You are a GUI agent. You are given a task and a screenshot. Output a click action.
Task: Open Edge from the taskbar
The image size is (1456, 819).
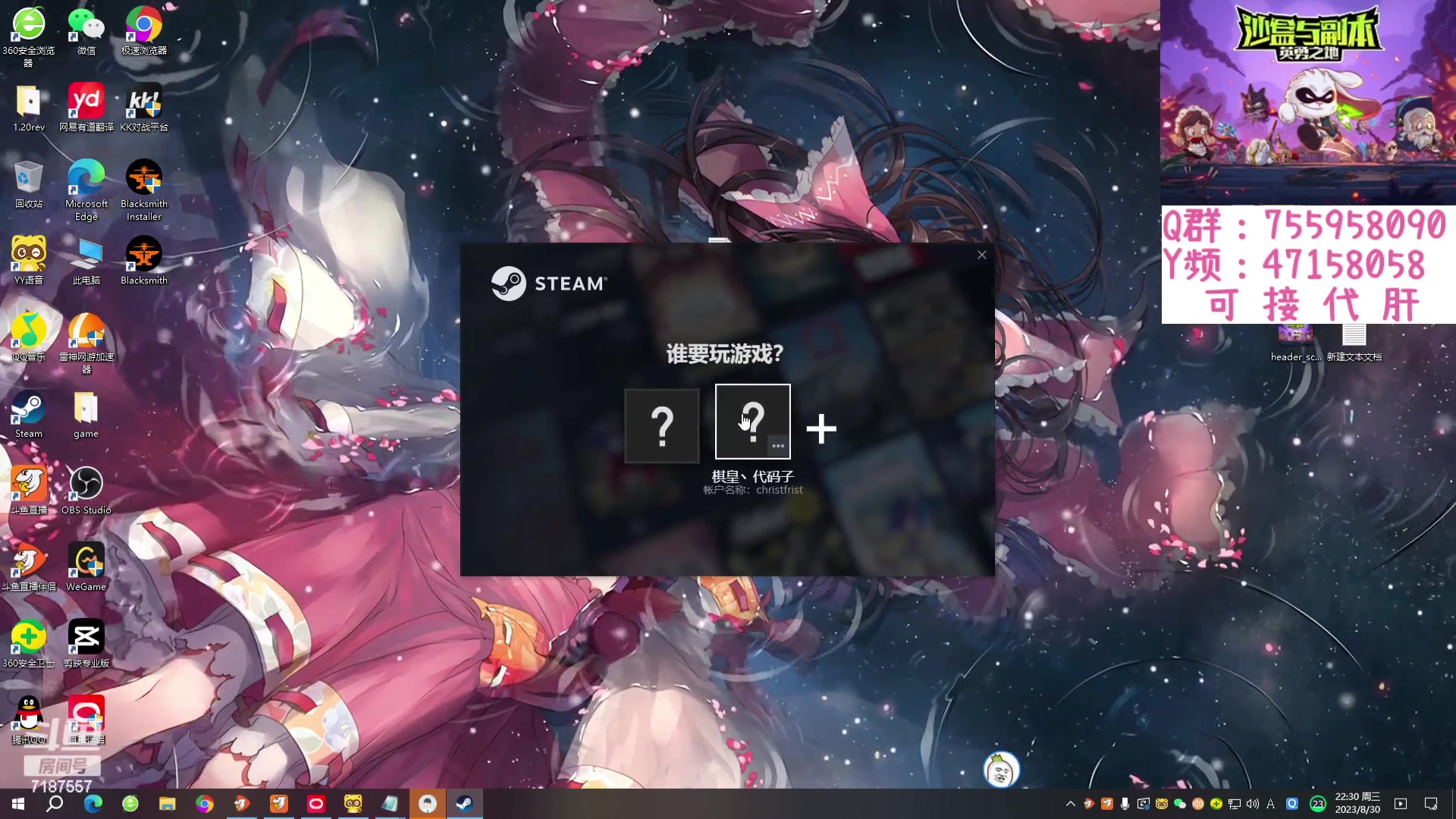(93, 804)
